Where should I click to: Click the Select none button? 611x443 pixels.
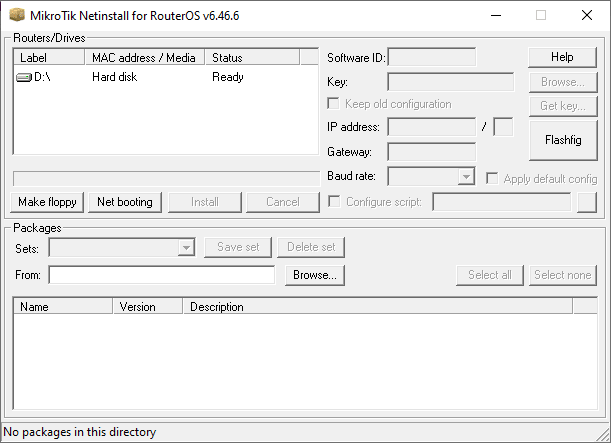(x=563, y=275)
